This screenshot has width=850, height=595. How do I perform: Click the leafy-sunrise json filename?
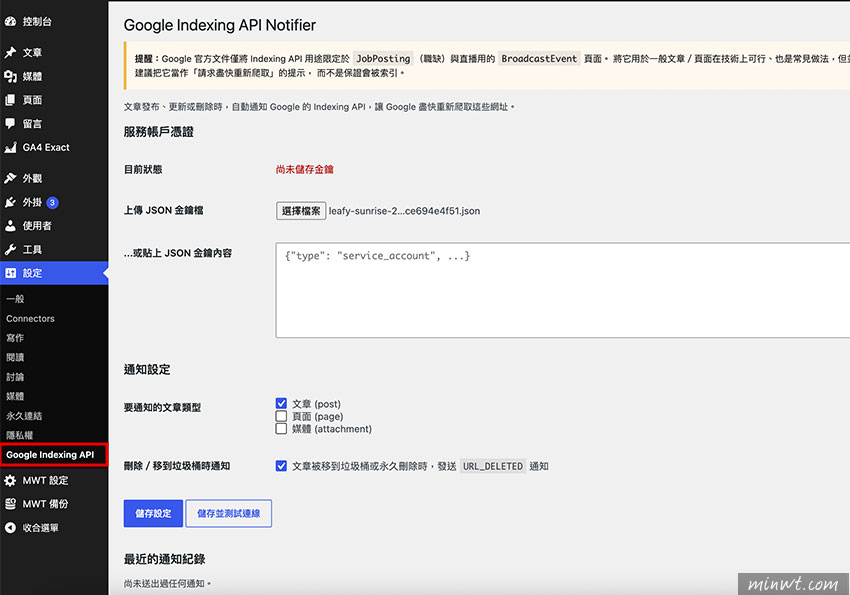point(404,211)
